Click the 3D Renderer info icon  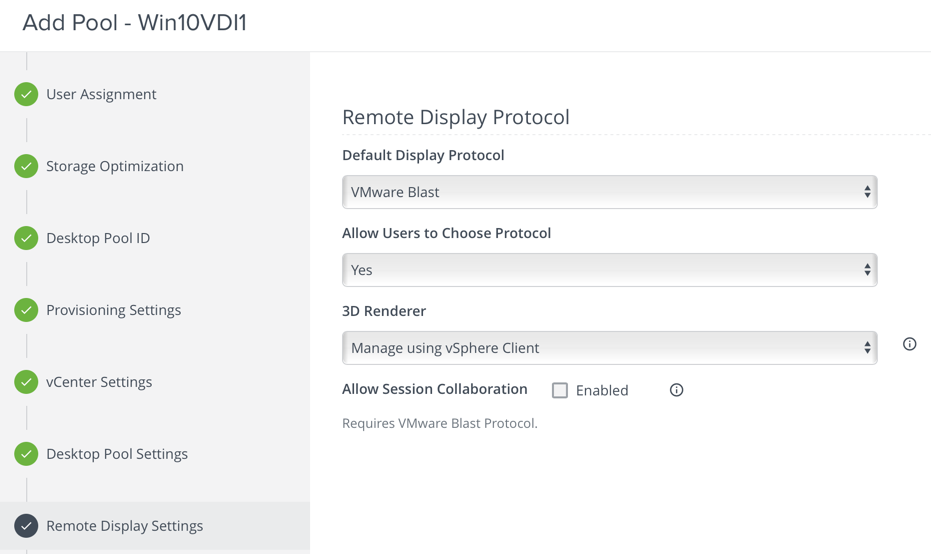(909, 344)
